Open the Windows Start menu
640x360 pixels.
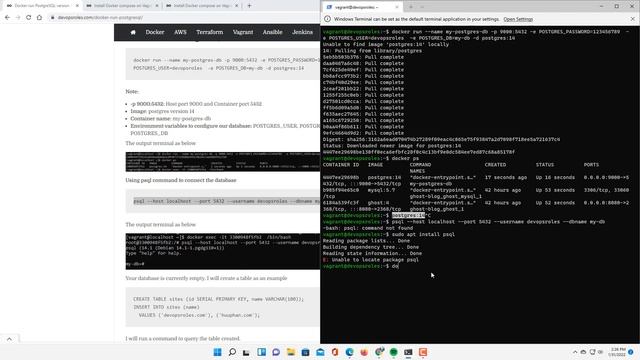(218, 352)
